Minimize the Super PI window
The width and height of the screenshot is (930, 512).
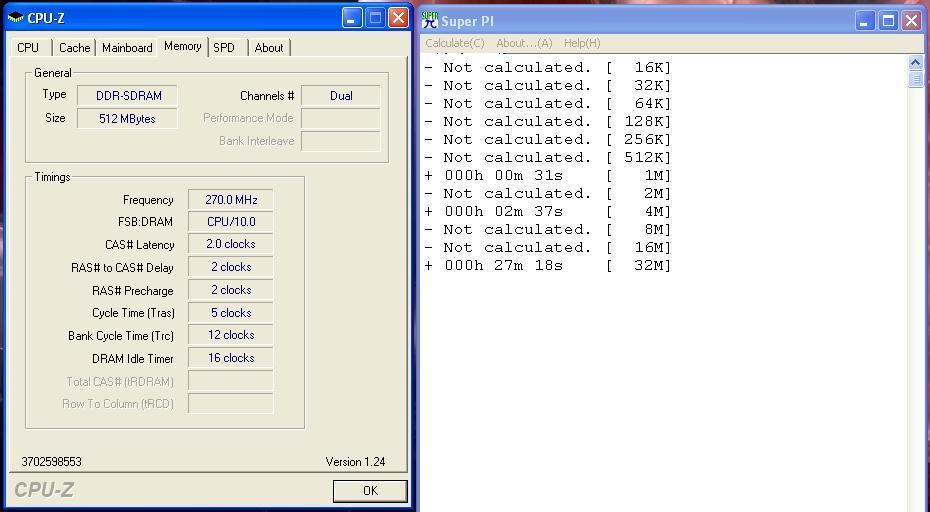point(865,21)
